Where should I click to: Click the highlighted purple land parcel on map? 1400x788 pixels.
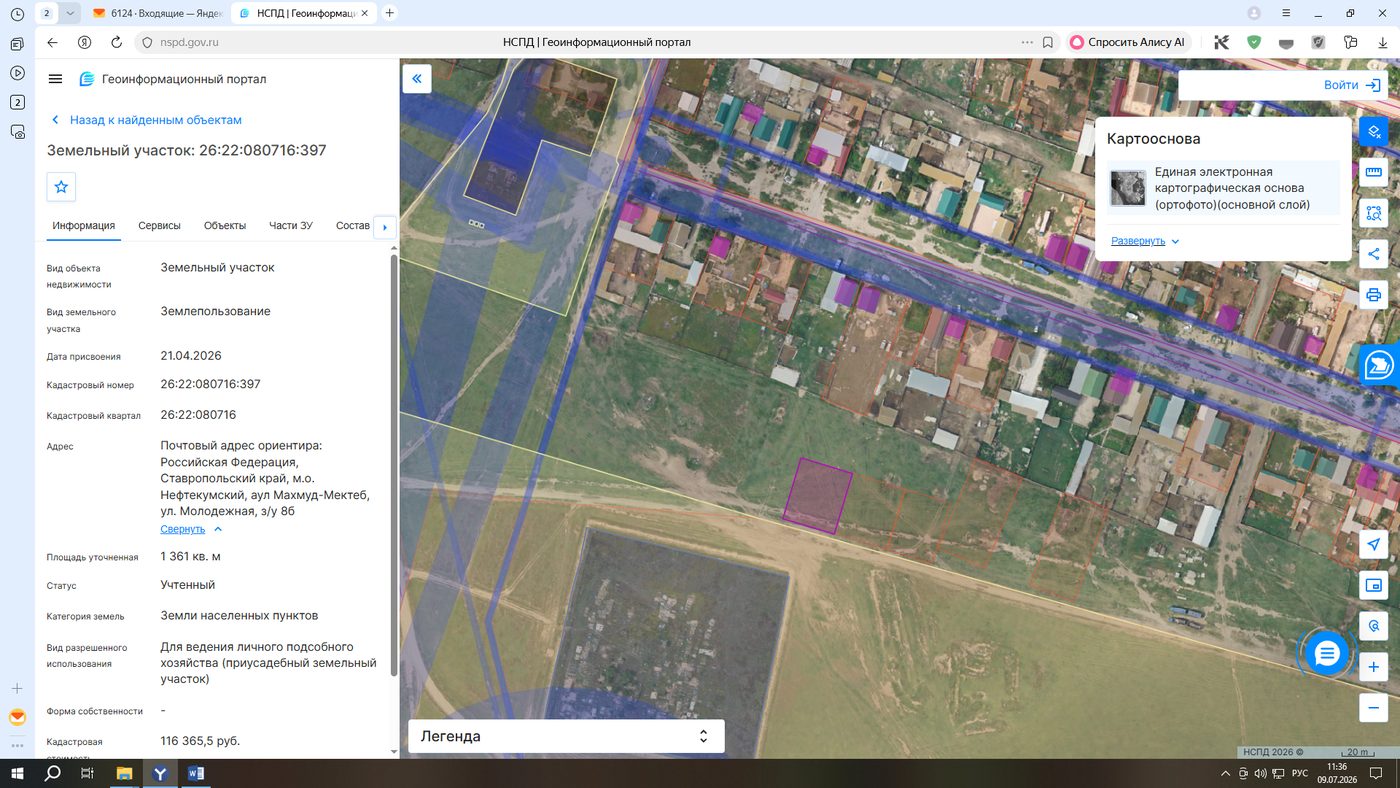point(818,495)
